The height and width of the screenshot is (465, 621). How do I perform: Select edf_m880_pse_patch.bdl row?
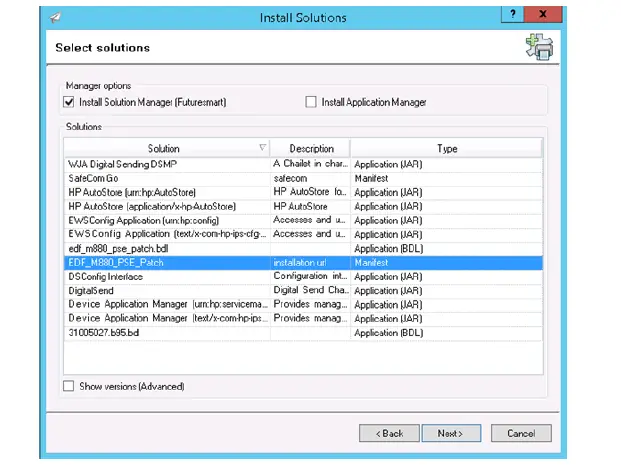coord(303,249)
